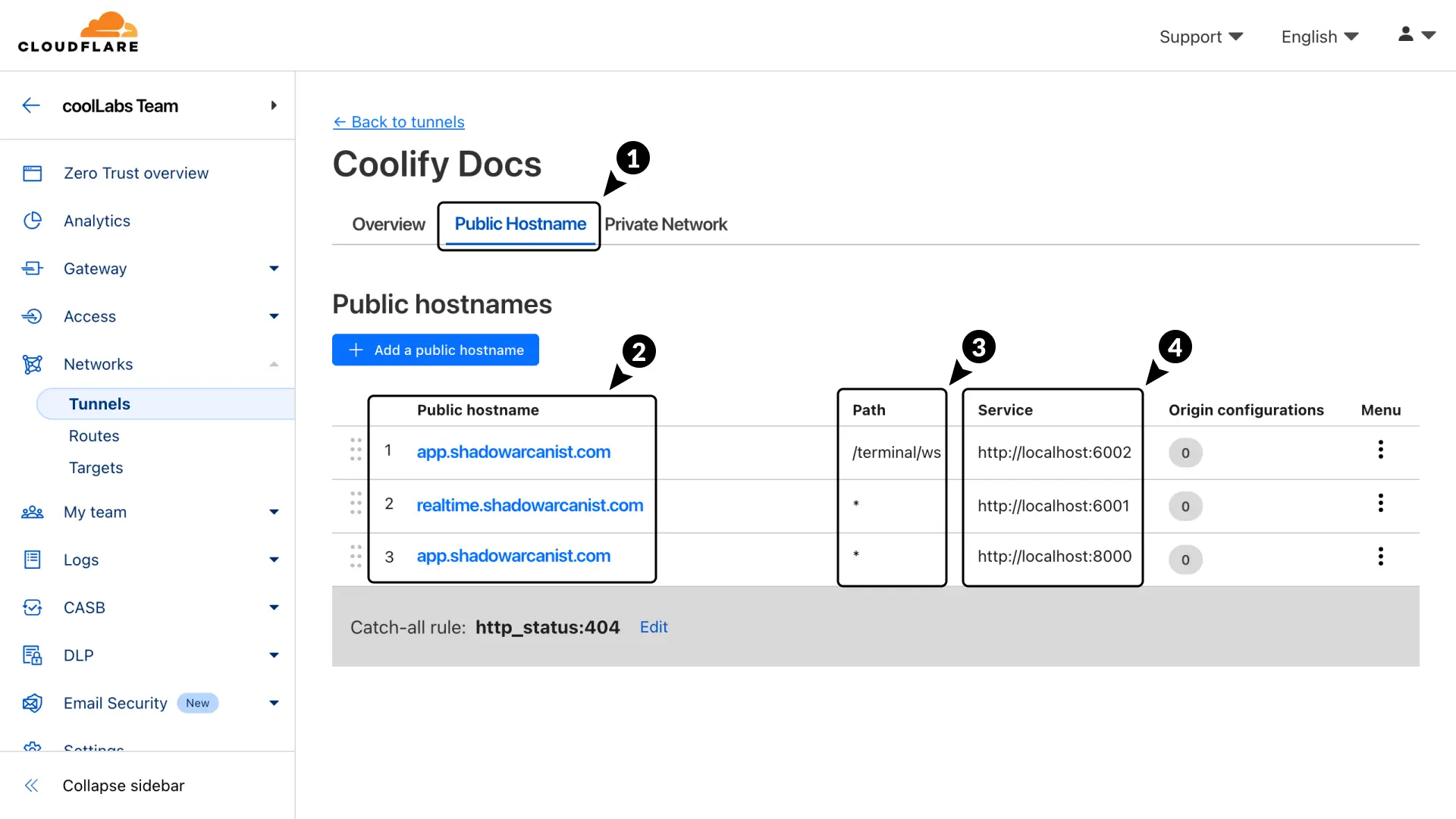
Task: Collapse the Networks sidebar section
Action: pyautogui.click(x=274, y=364)
